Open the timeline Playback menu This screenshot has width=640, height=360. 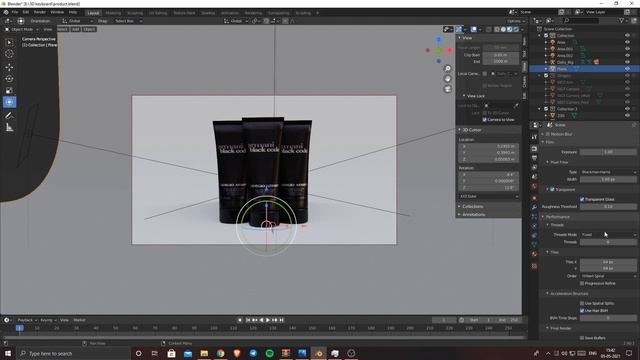click(27, 320)
